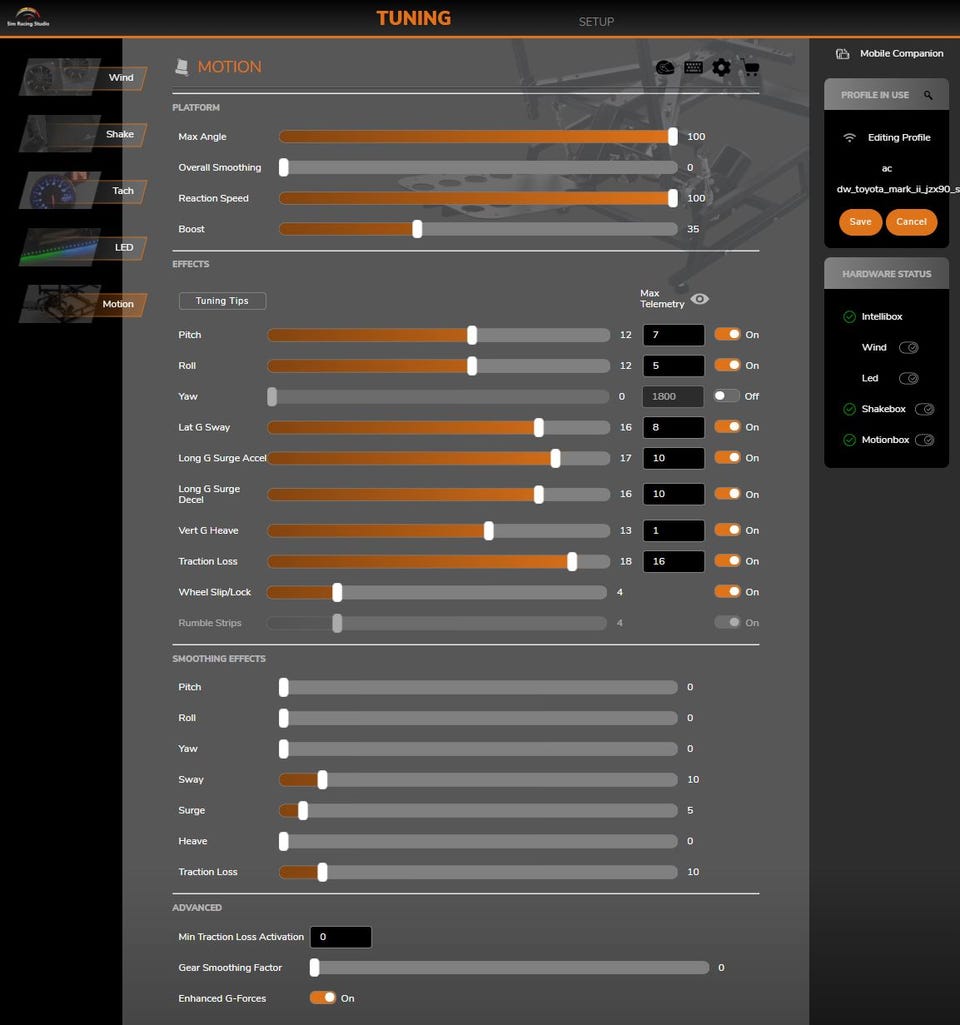960x1025 pixels.
Task: Open the Motion settings gear icon
Action: click(721, 67)
